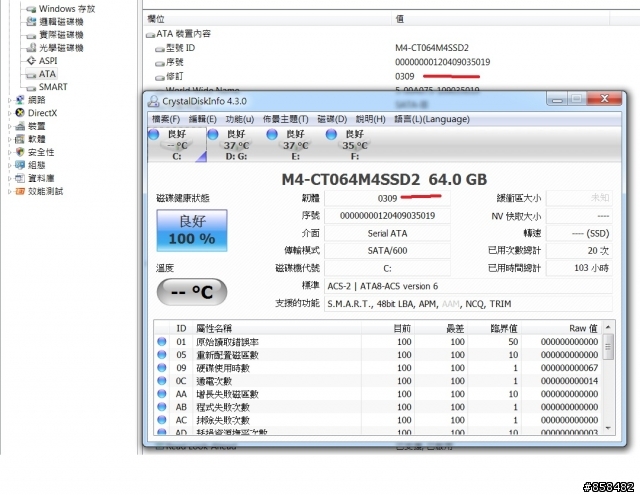The width and height of the screenshot is (640, 495).
Task: Select the F: drive tab
Action: point(354,144)
